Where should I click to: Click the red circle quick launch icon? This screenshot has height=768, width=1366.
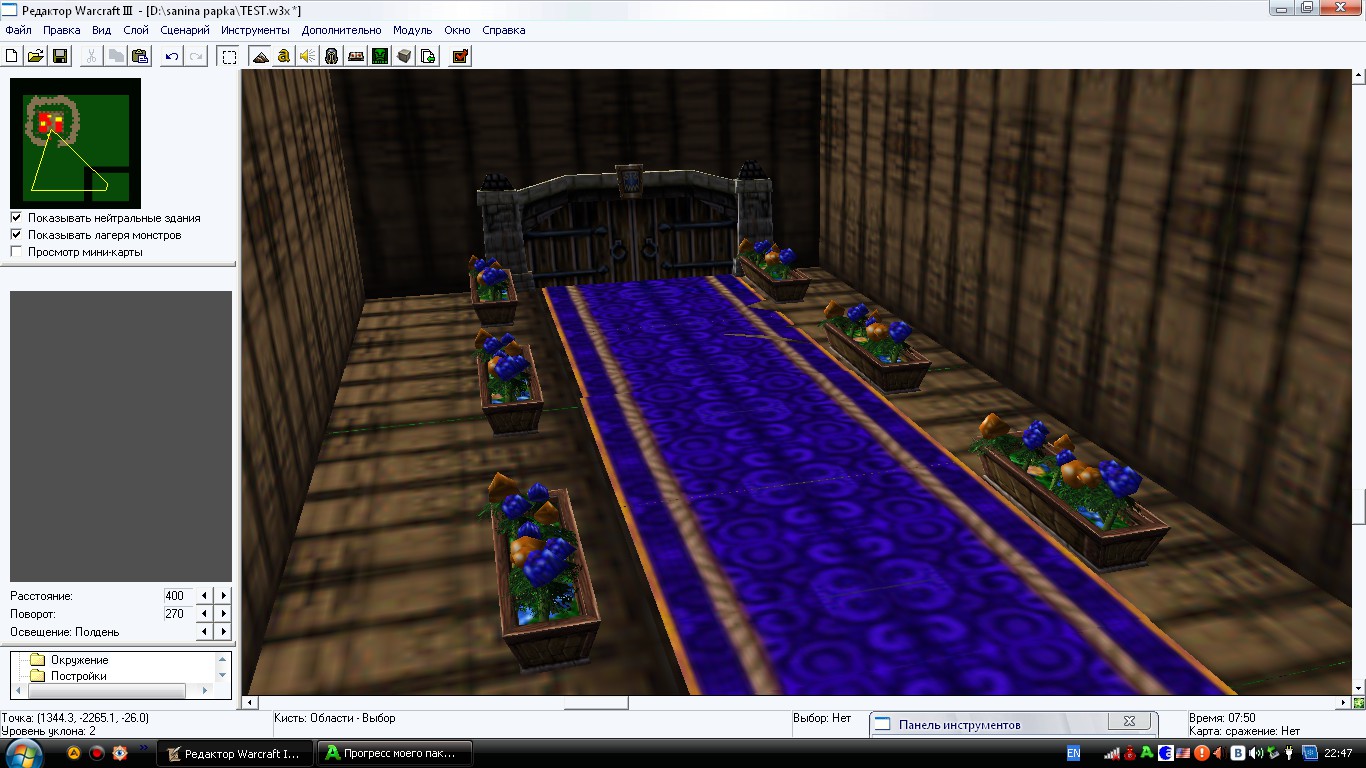[96, 753]
